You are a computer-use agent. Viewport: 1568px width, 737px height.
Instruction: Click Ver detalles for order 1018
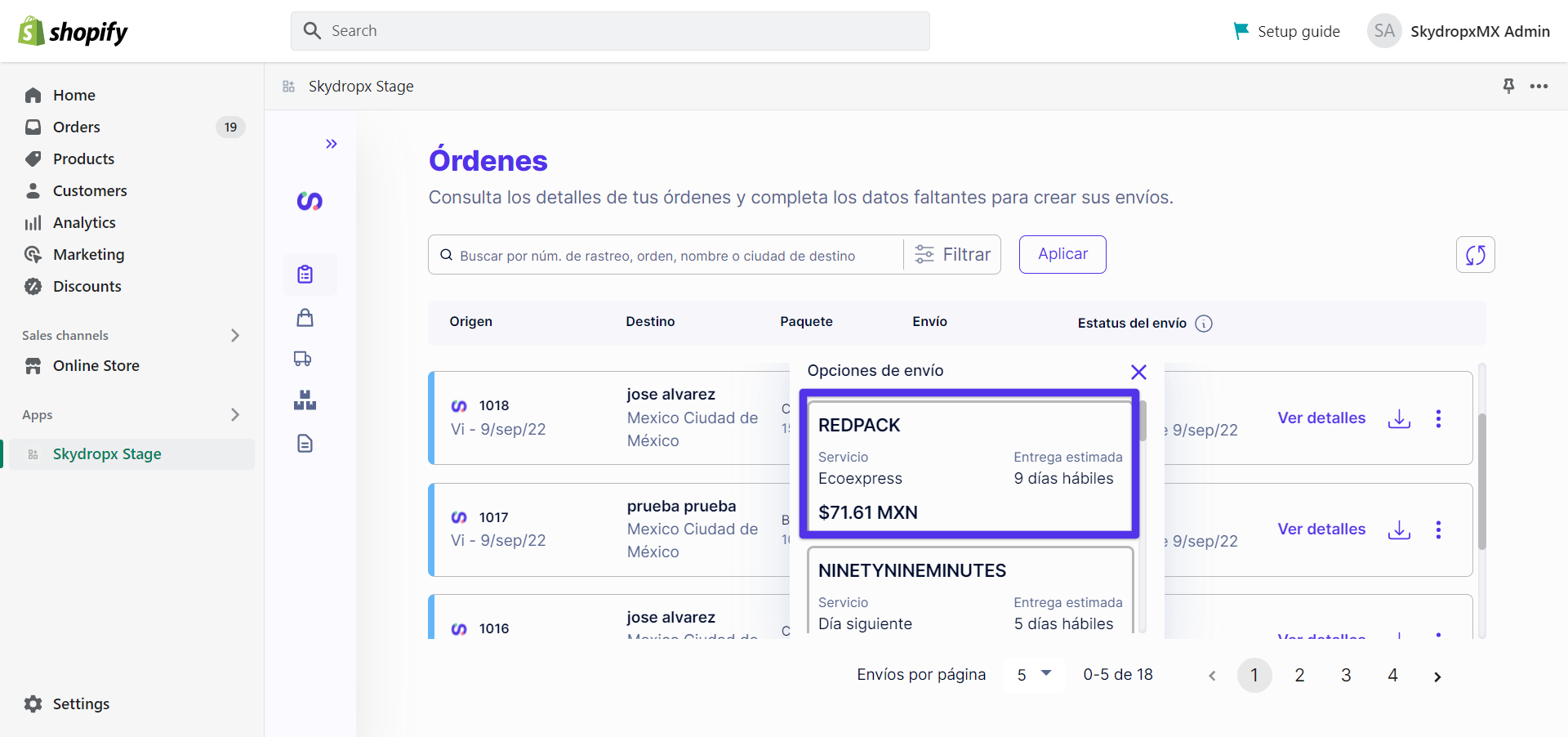tap(1321, 418)
